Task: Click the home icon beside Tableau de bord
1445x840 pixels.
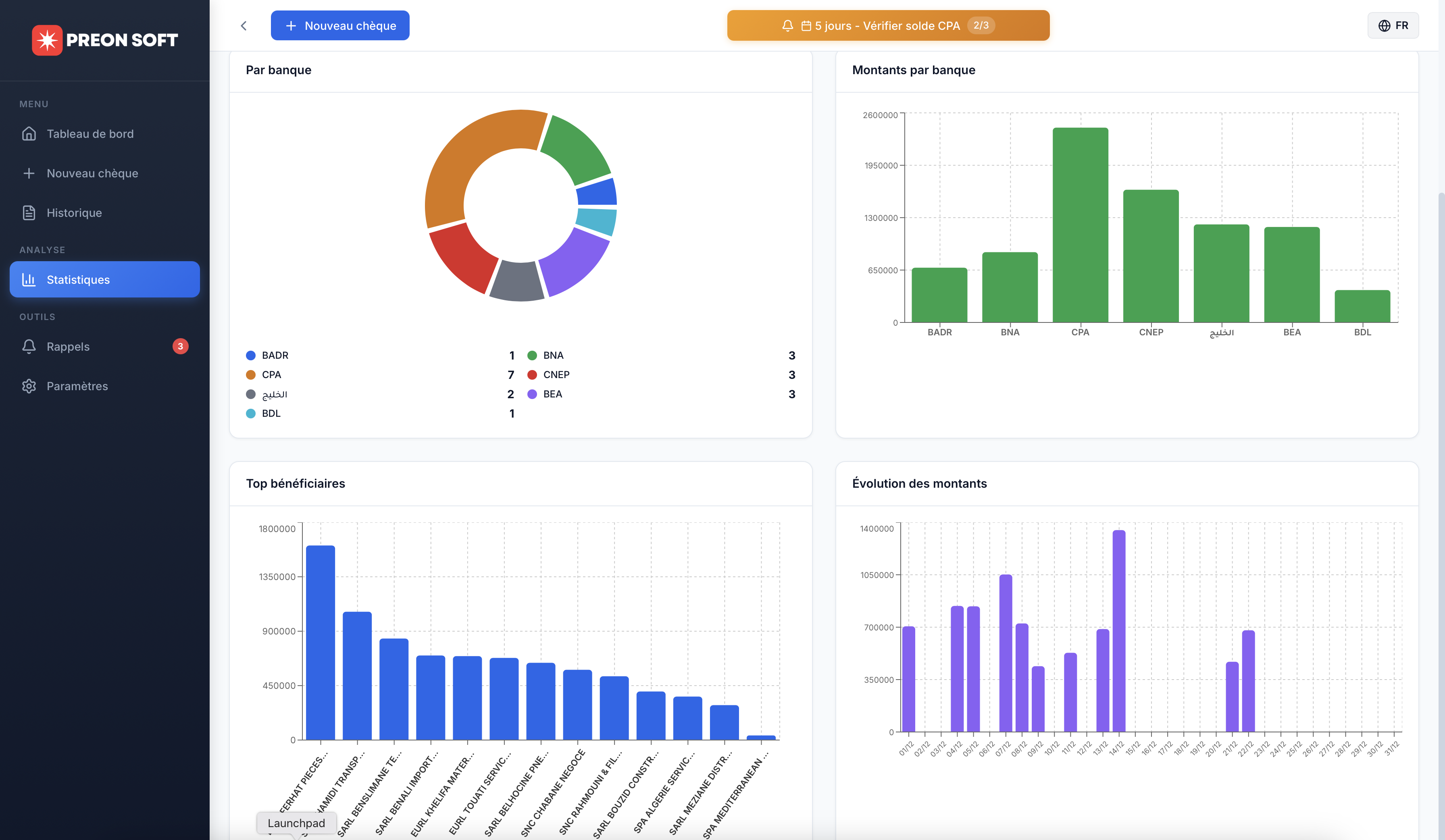Action: pos(29,133)
